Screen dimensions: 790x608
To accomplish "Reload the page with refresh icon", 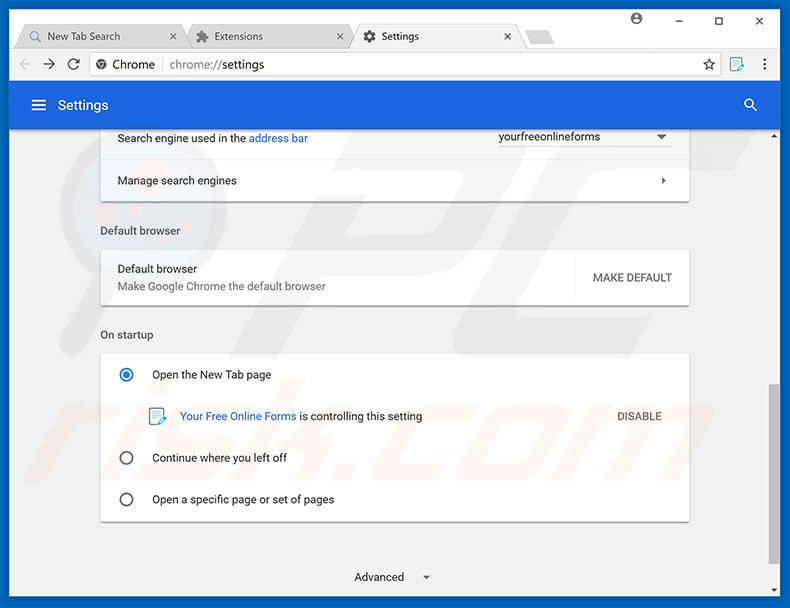I will pos(74,64).
